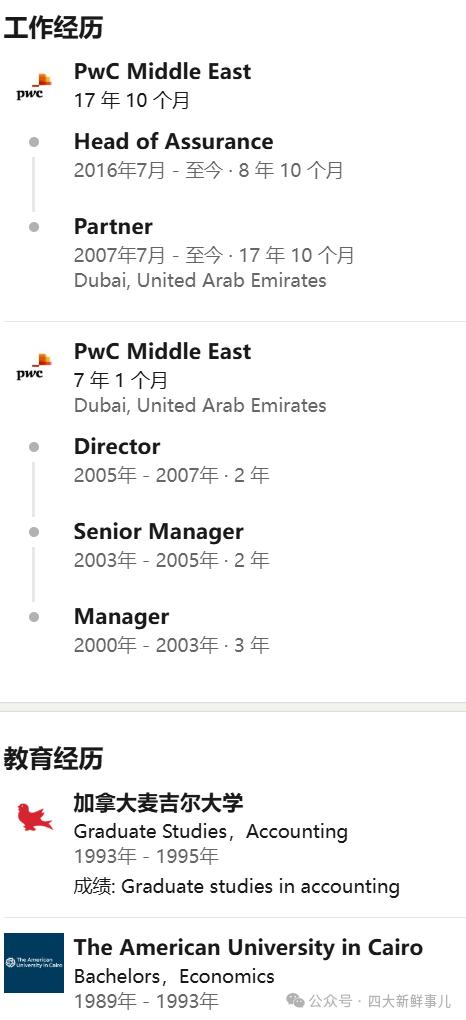Open 加拿大麦吉尔大学 school entry
Image resolution: width=466 pixels, height=1020 pixels.
pyautogui.click(x=158, y=803)
